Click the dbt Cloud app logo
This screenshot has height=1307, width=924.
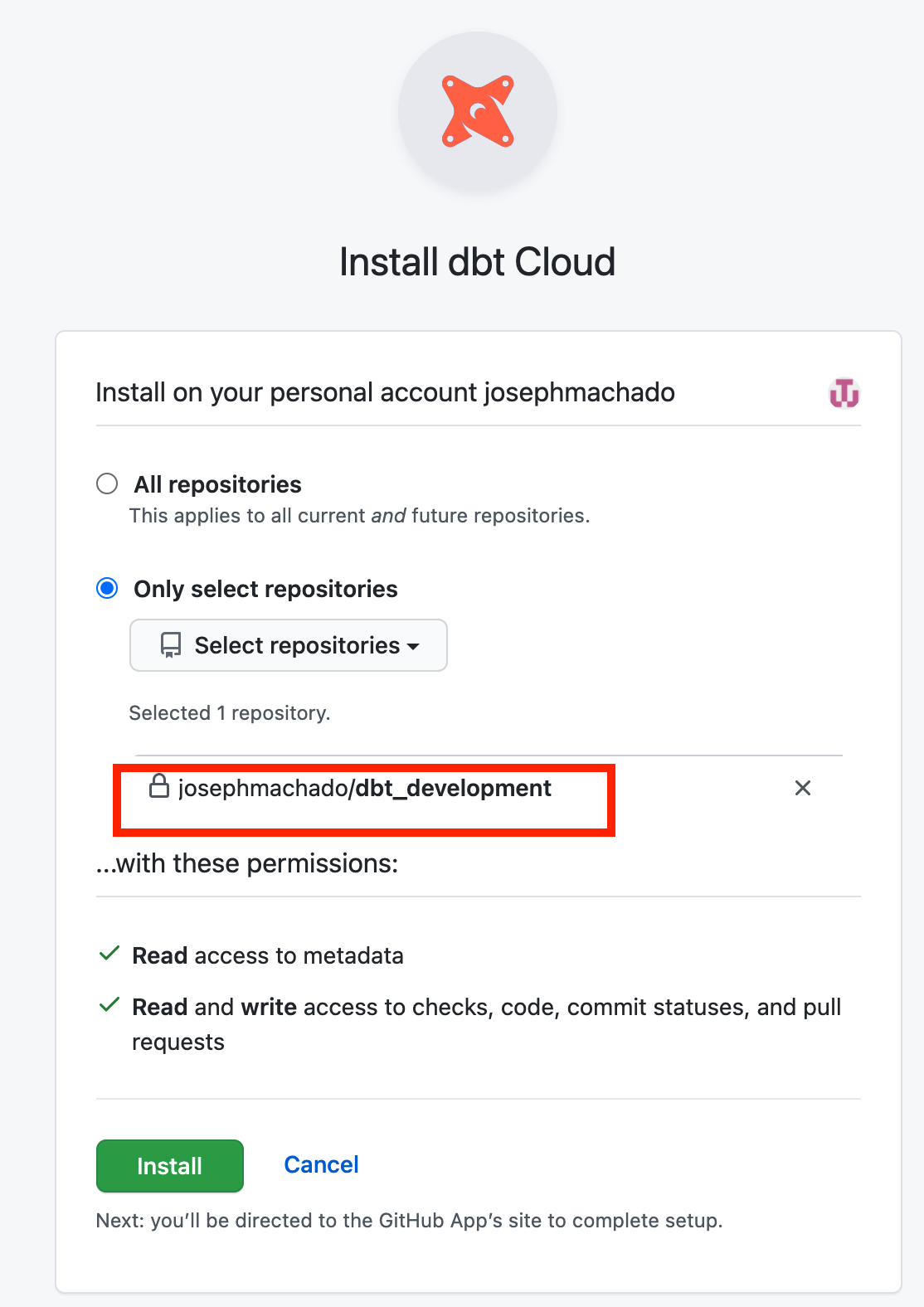pos(477,112)
